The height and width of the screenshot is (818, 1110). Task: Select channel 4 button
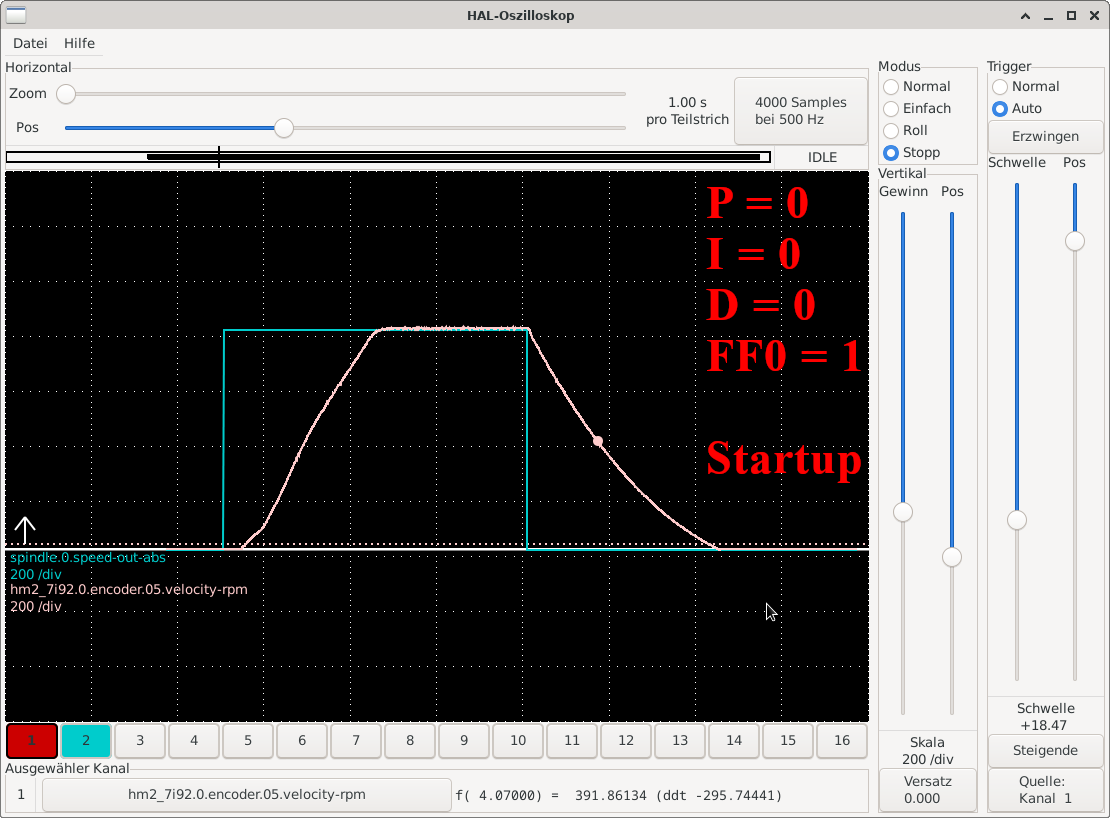[x=194, y=740]
